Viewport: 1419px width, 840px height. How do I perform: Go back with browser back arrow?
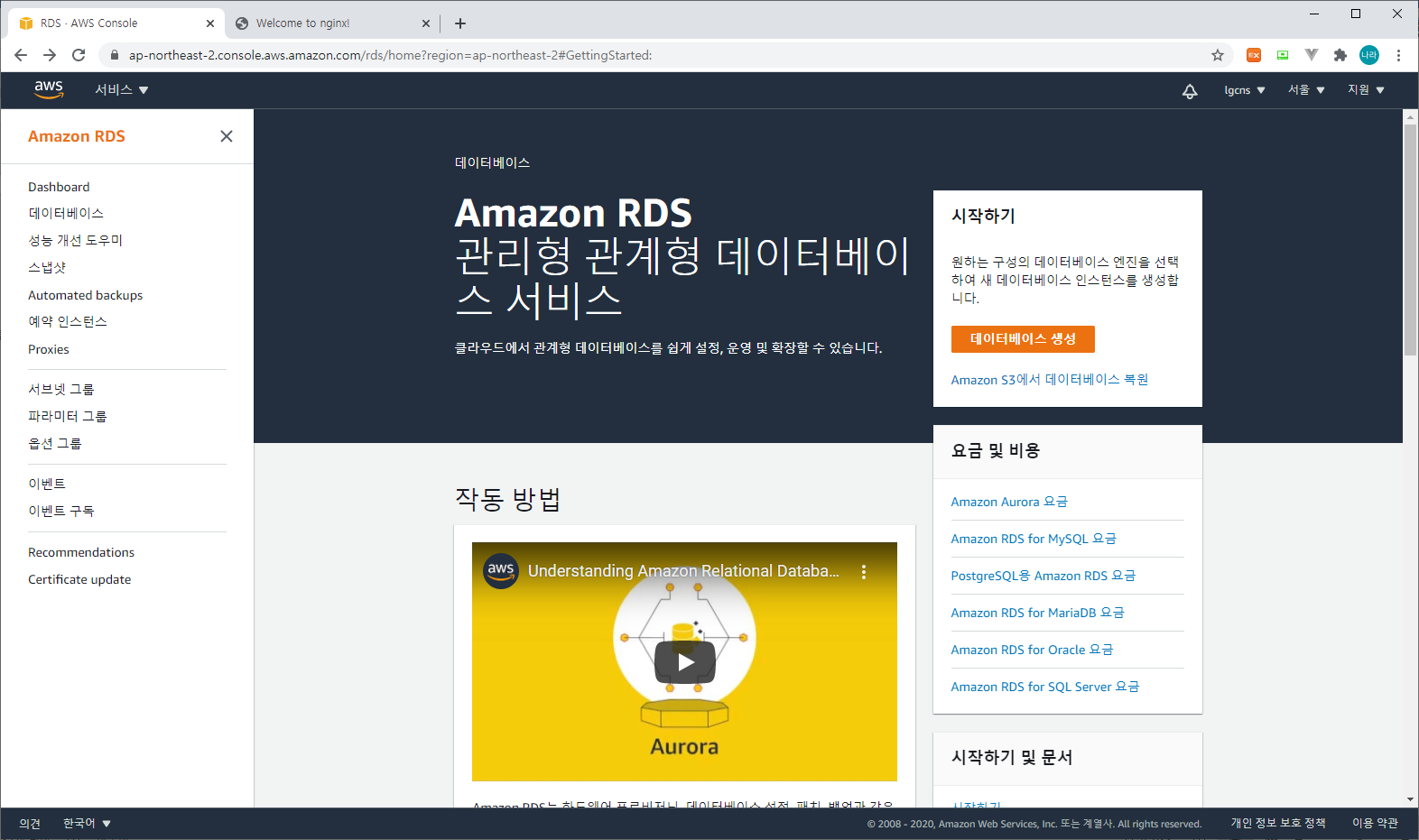pos(21,55)
